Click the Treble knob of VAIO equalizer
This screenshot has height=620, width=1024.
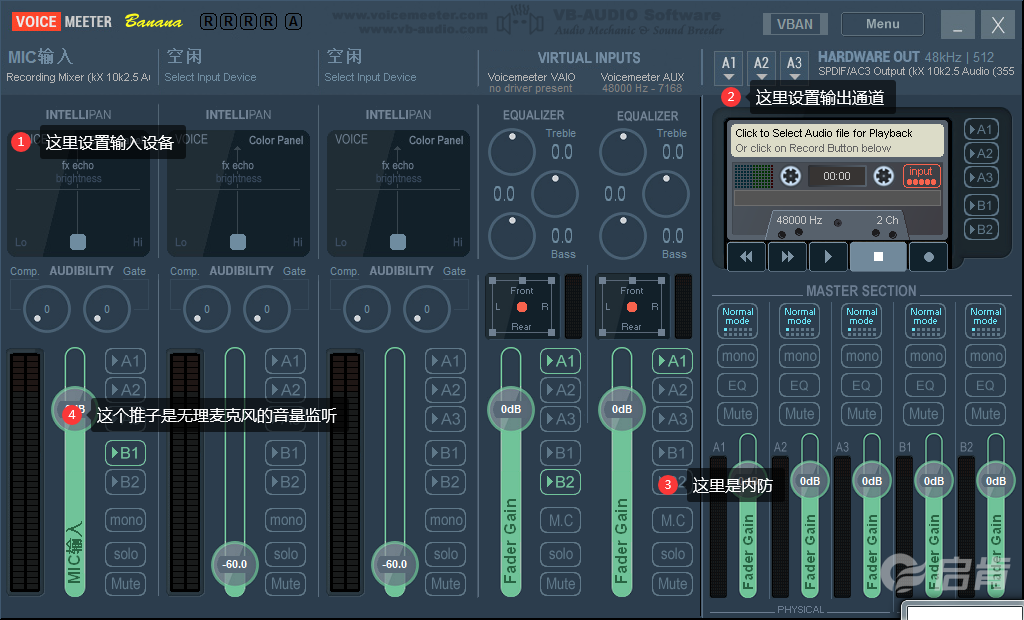(512, 152)
